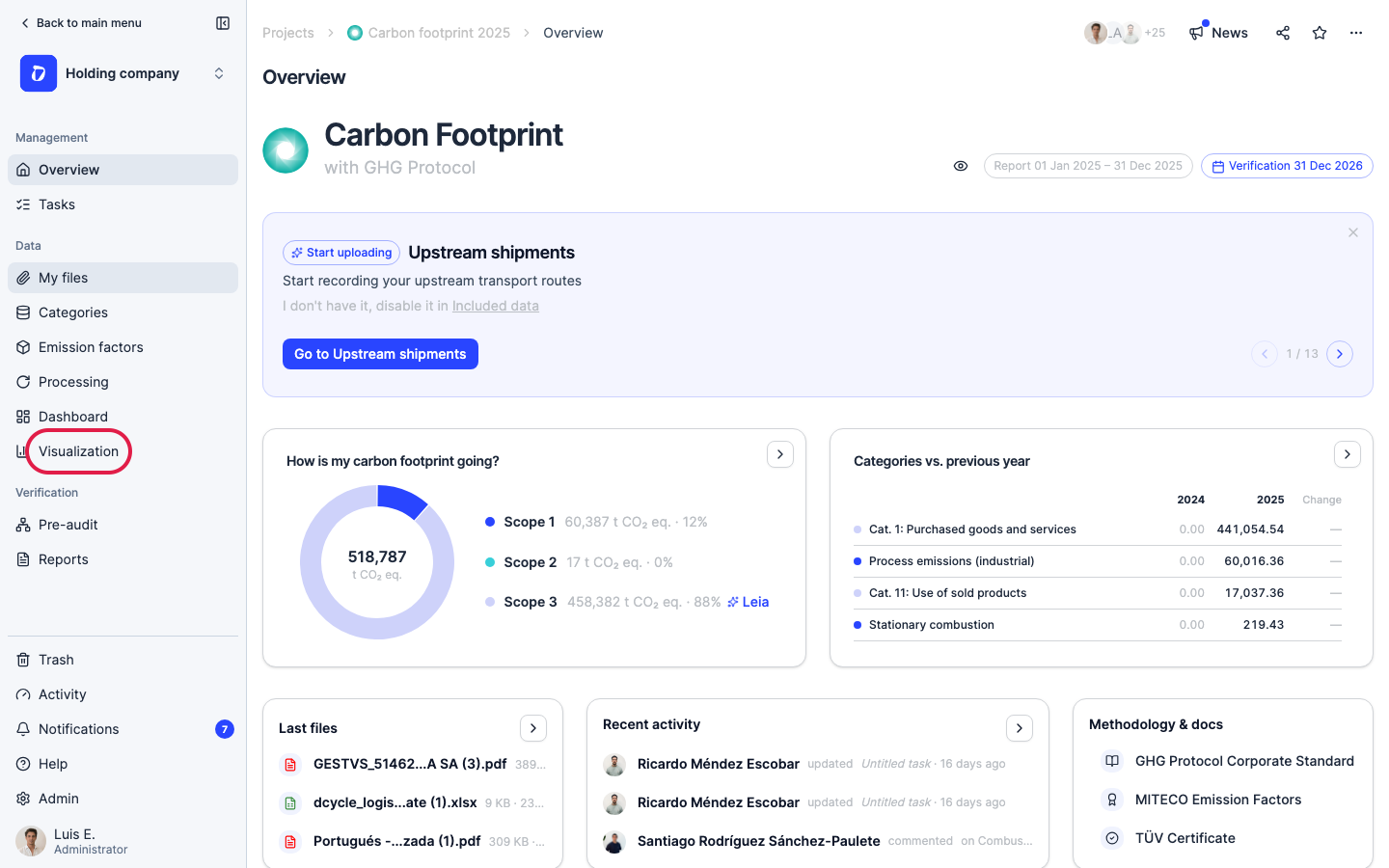The image size is (1389, 868).
Task: Click the Report date range pill
Action: pos(1088,166)
